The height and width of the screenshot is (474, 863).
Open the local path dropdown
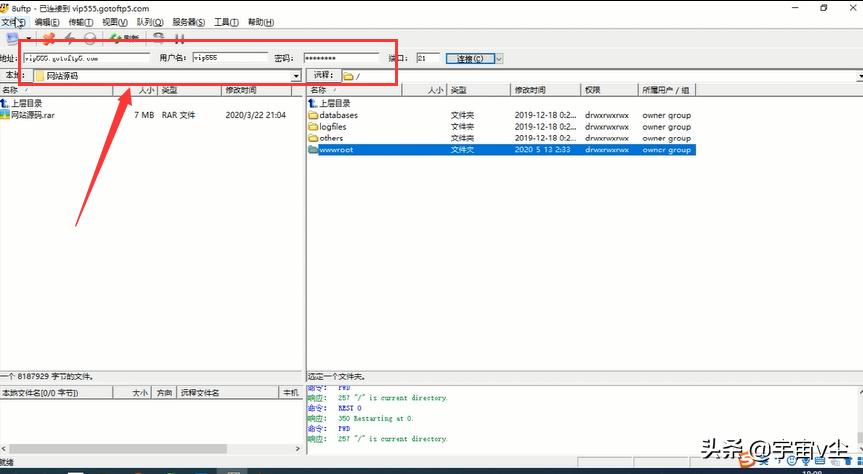point(295,76)
